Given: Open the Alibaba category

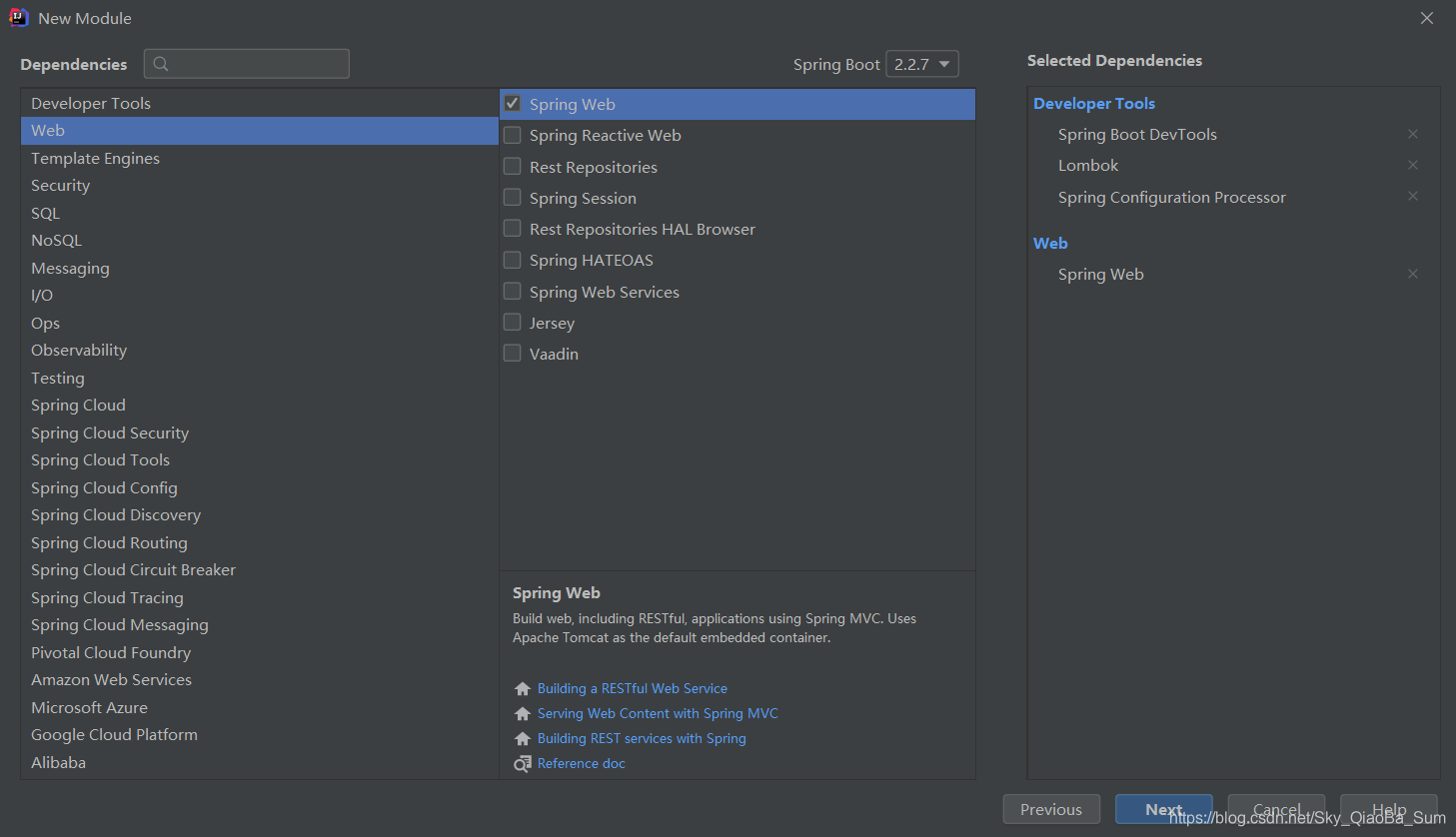Looking at the screenshot, I should [x=259, y=762].
